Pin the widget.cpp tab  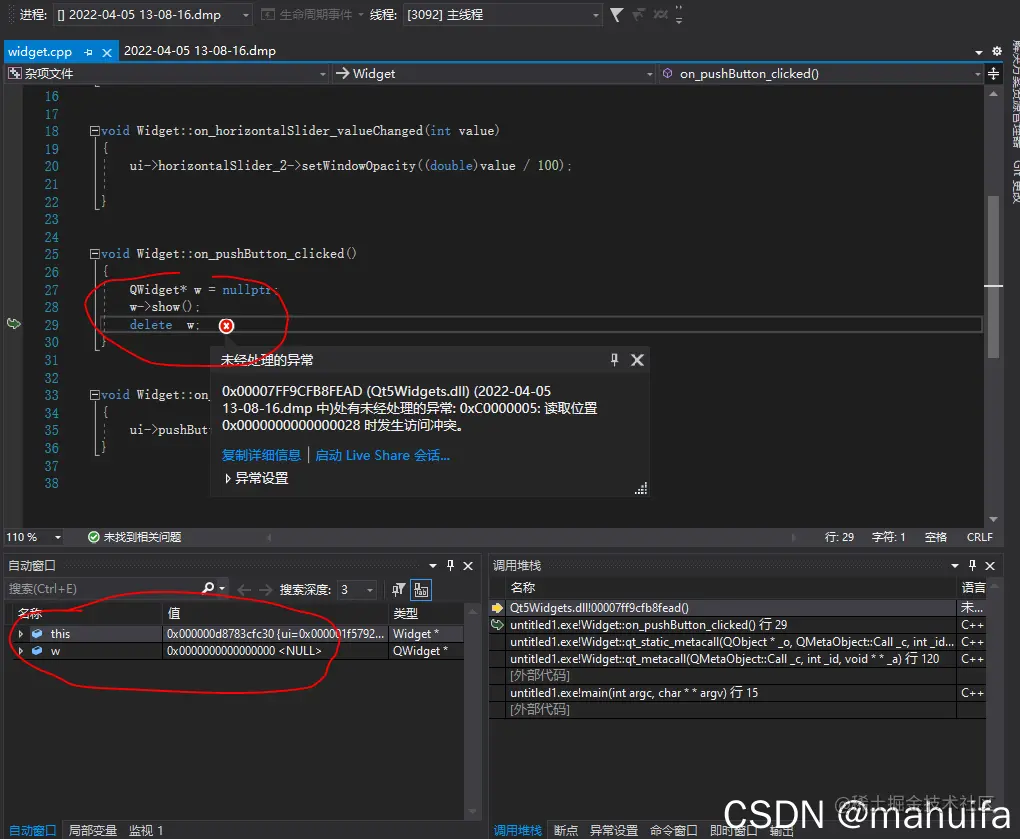coord(88,52)
